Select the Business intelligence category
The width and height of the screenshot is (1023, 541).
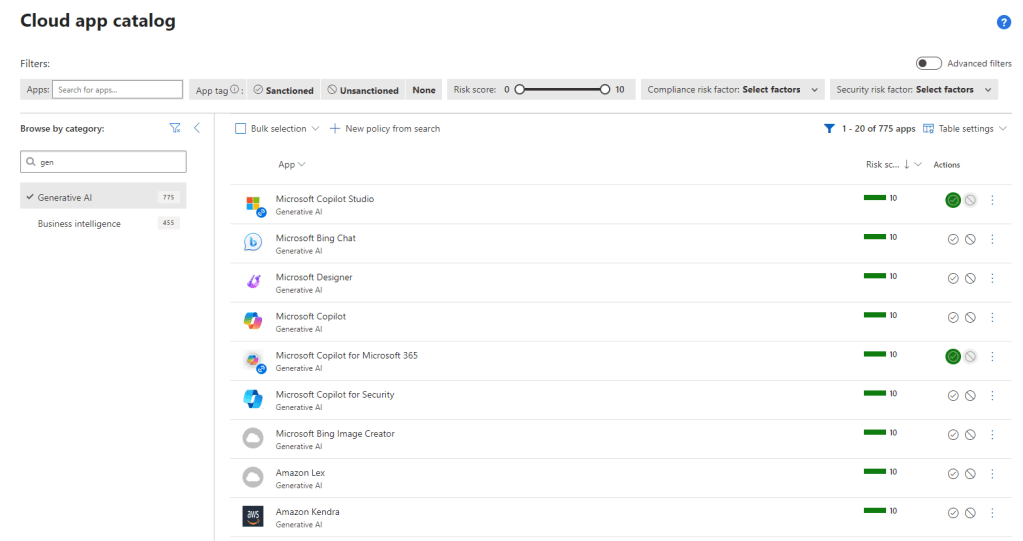[79, 224]
